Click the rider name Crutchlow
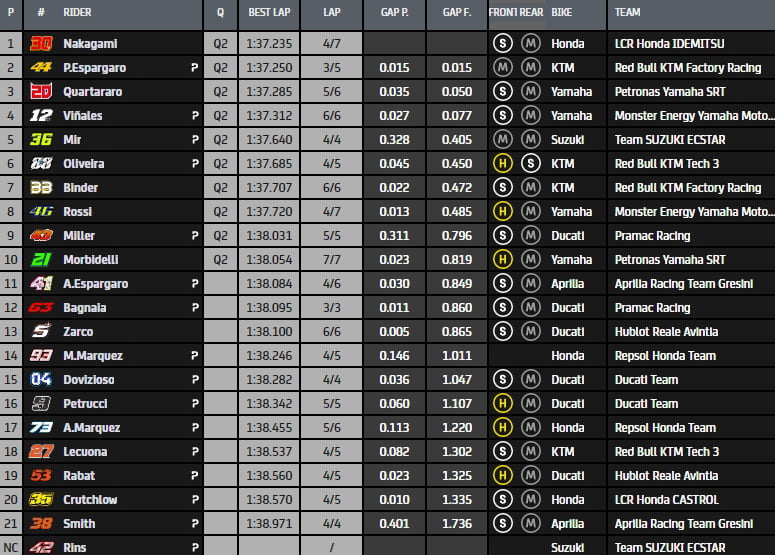Image resolution: width=775 pixels, height=555 pixels. (91, 499)
